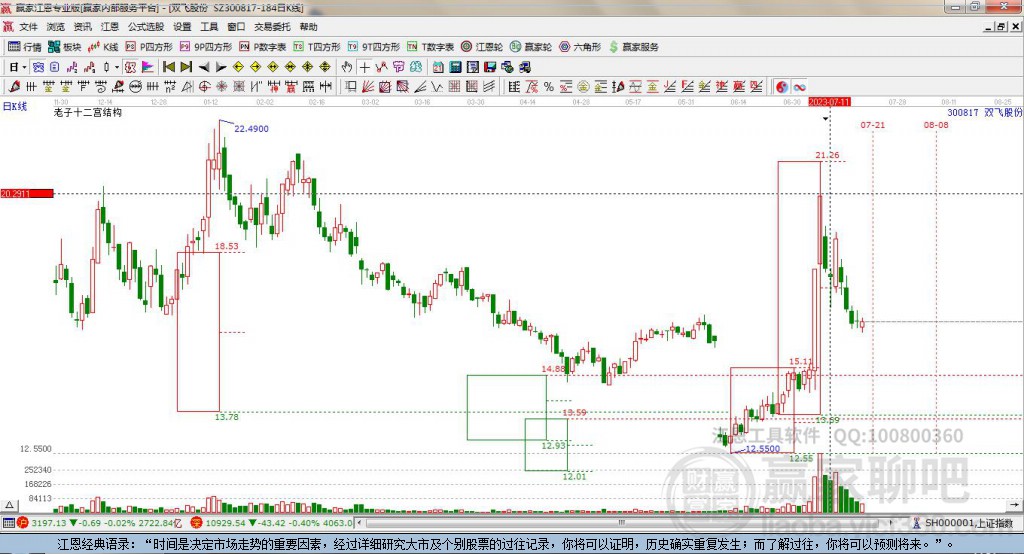Open the 交易委托 menu
Screen dimensions: 1024x554
pos(272,27)
